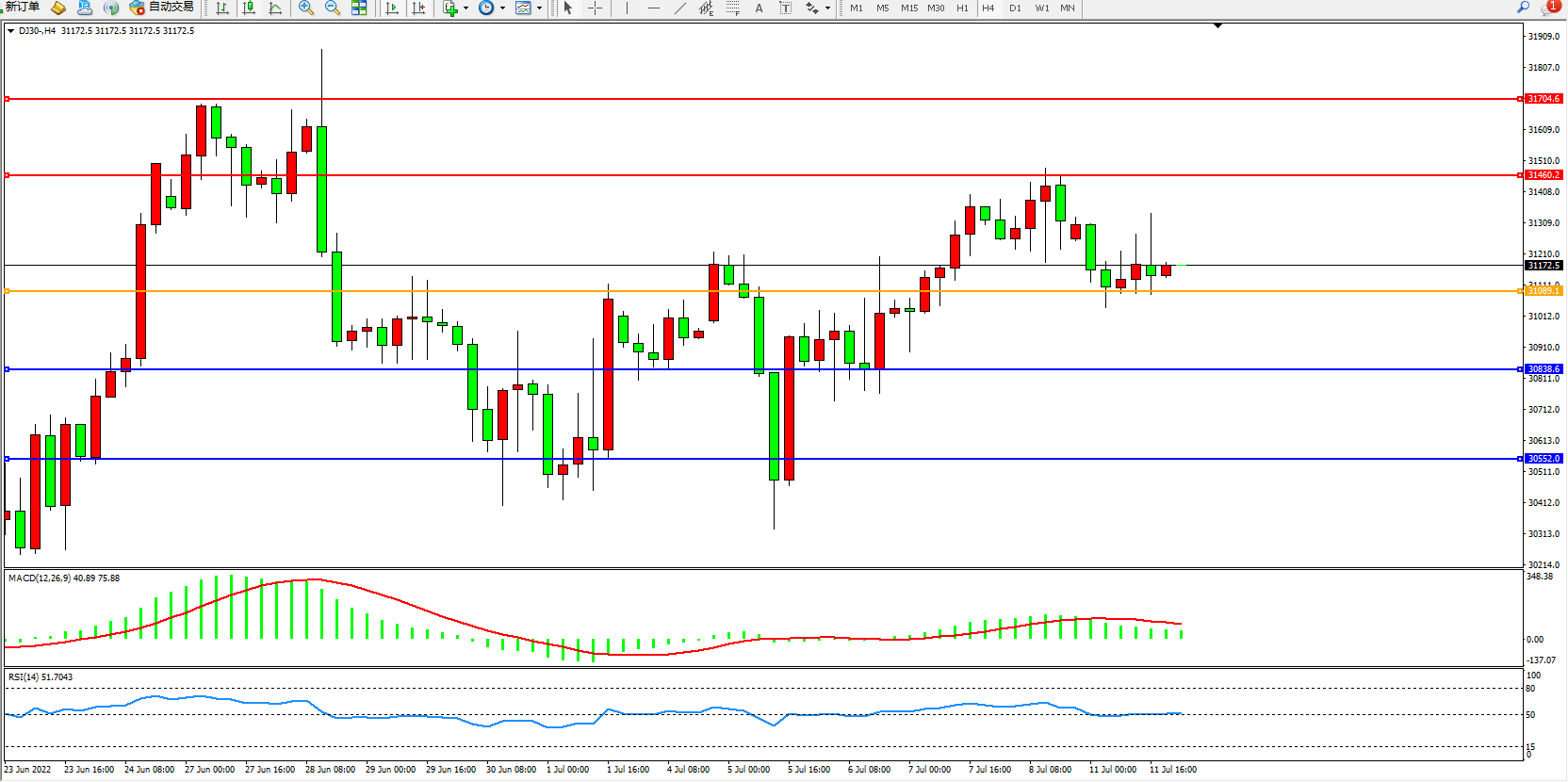Zoom in on the chart
1568x782 pixels.
(x=306, y=8)
